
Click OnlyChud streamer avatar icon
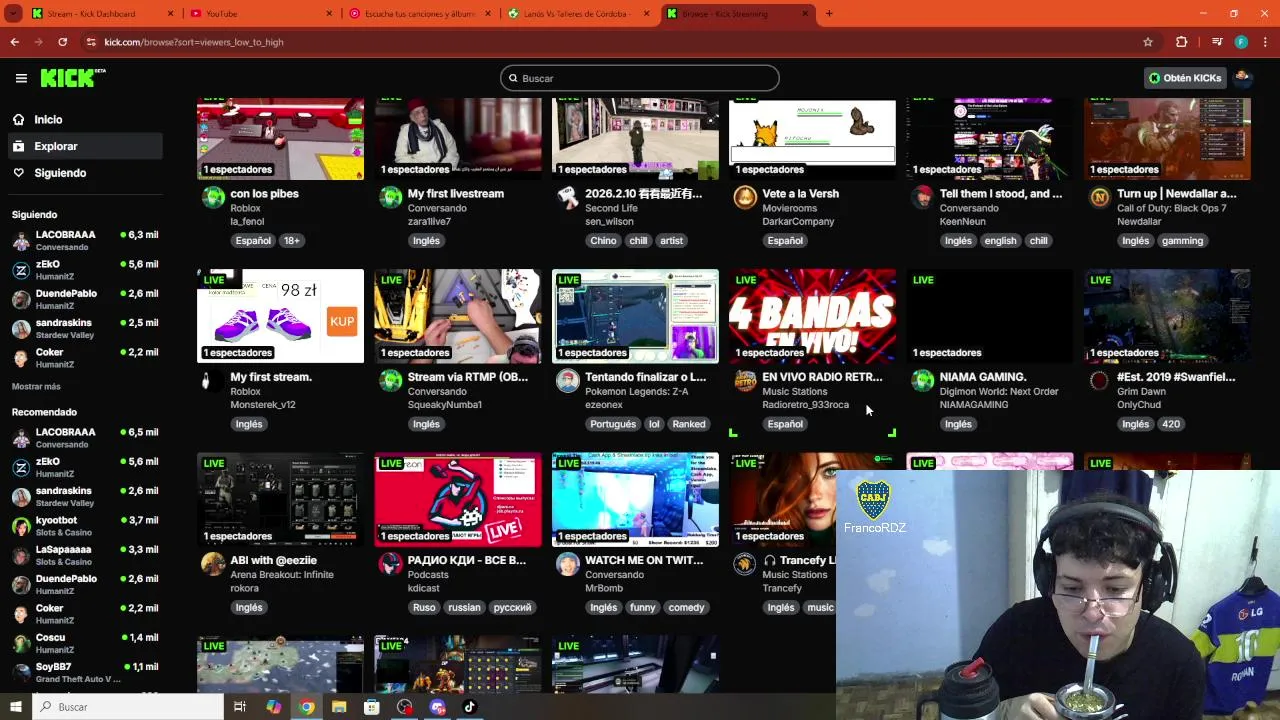click(1100, 381)
